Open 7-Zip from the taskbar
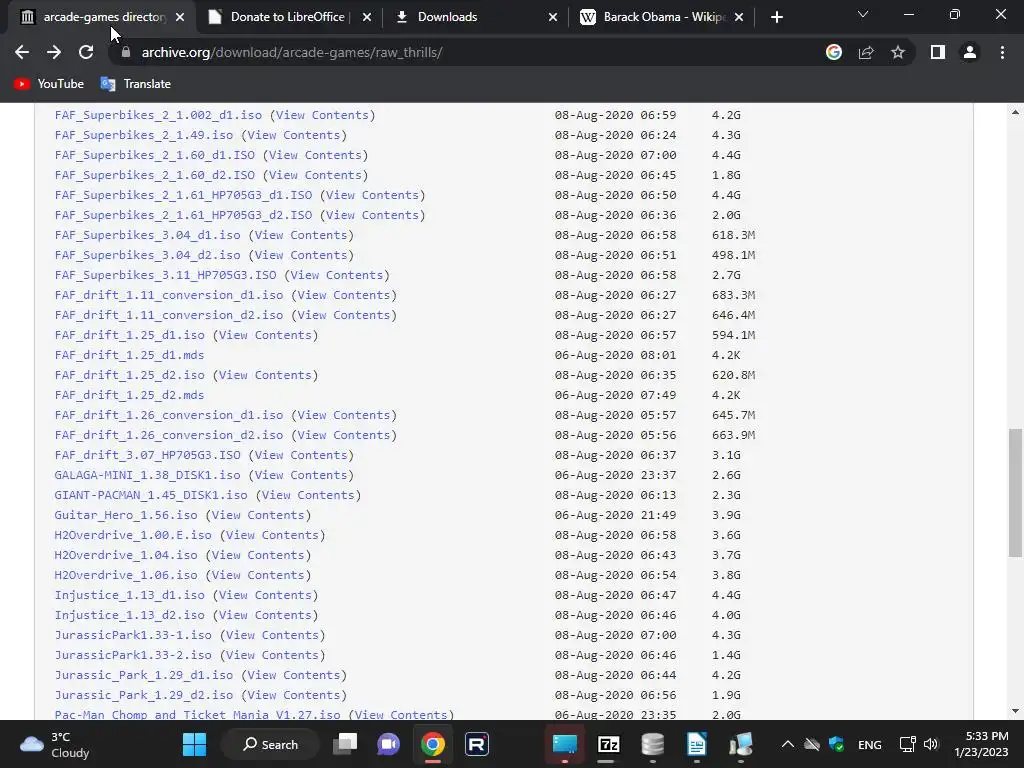Screen dimensions: 1024x768 click(609, 744)
